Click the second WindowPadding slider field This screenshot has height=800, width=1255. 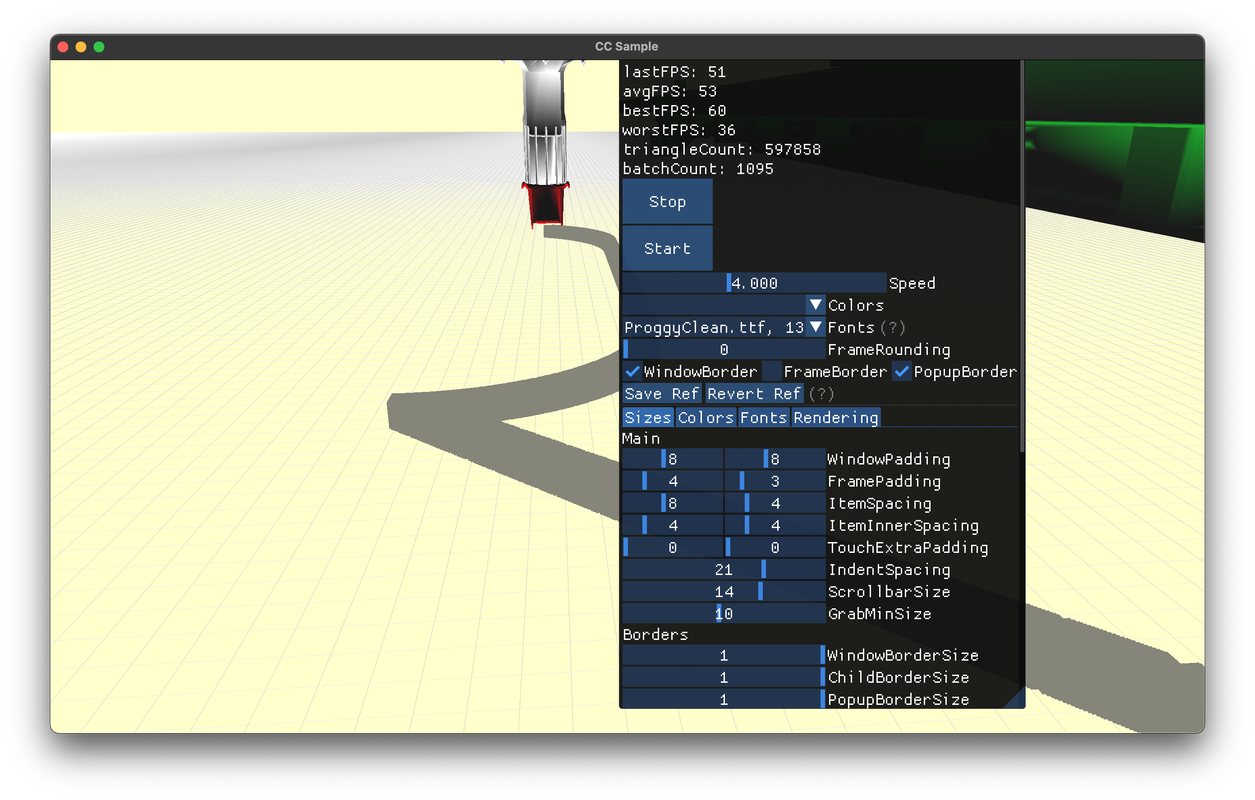click(x=774, y=459)
